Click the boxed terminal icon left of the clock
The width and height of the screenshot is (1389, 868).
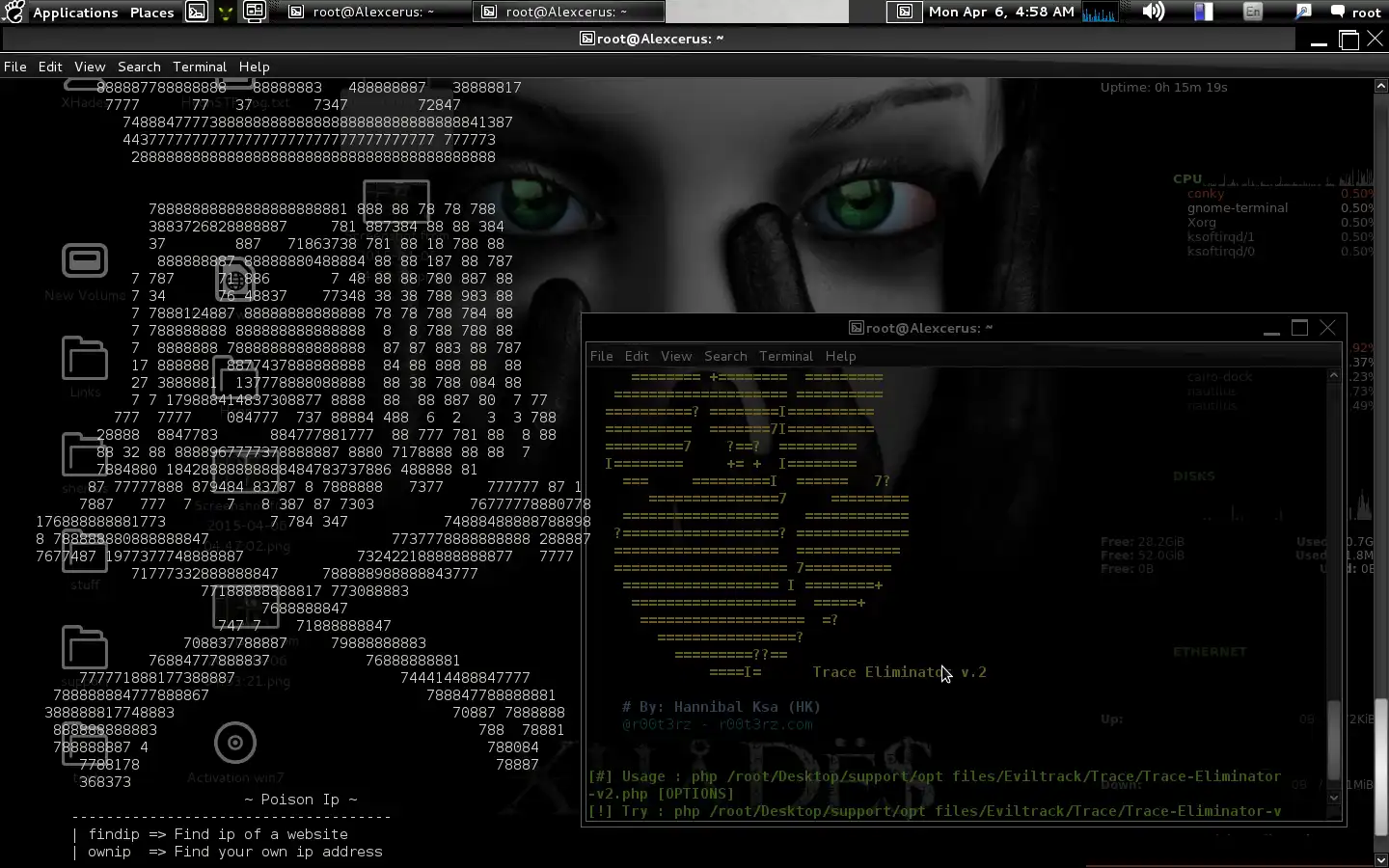[905, 12]
